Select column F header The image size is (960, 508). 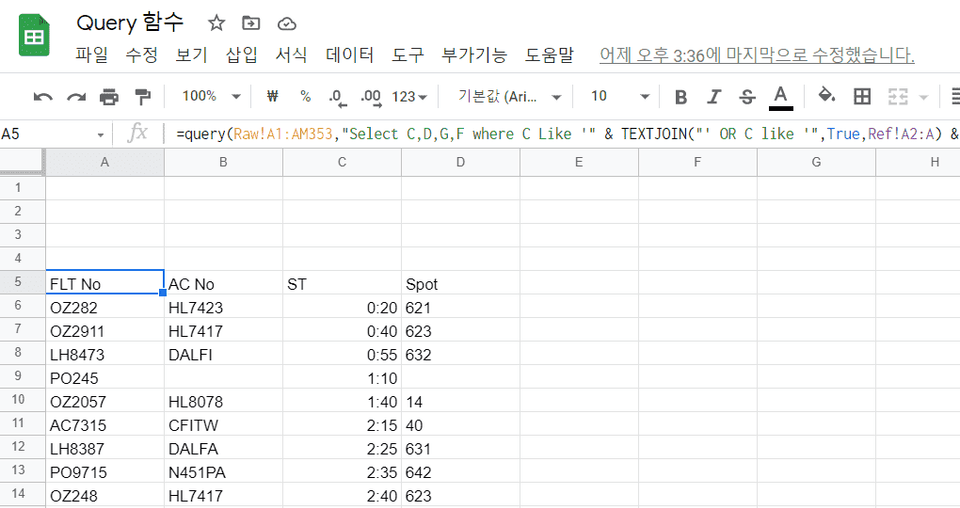tap(697, 162)
